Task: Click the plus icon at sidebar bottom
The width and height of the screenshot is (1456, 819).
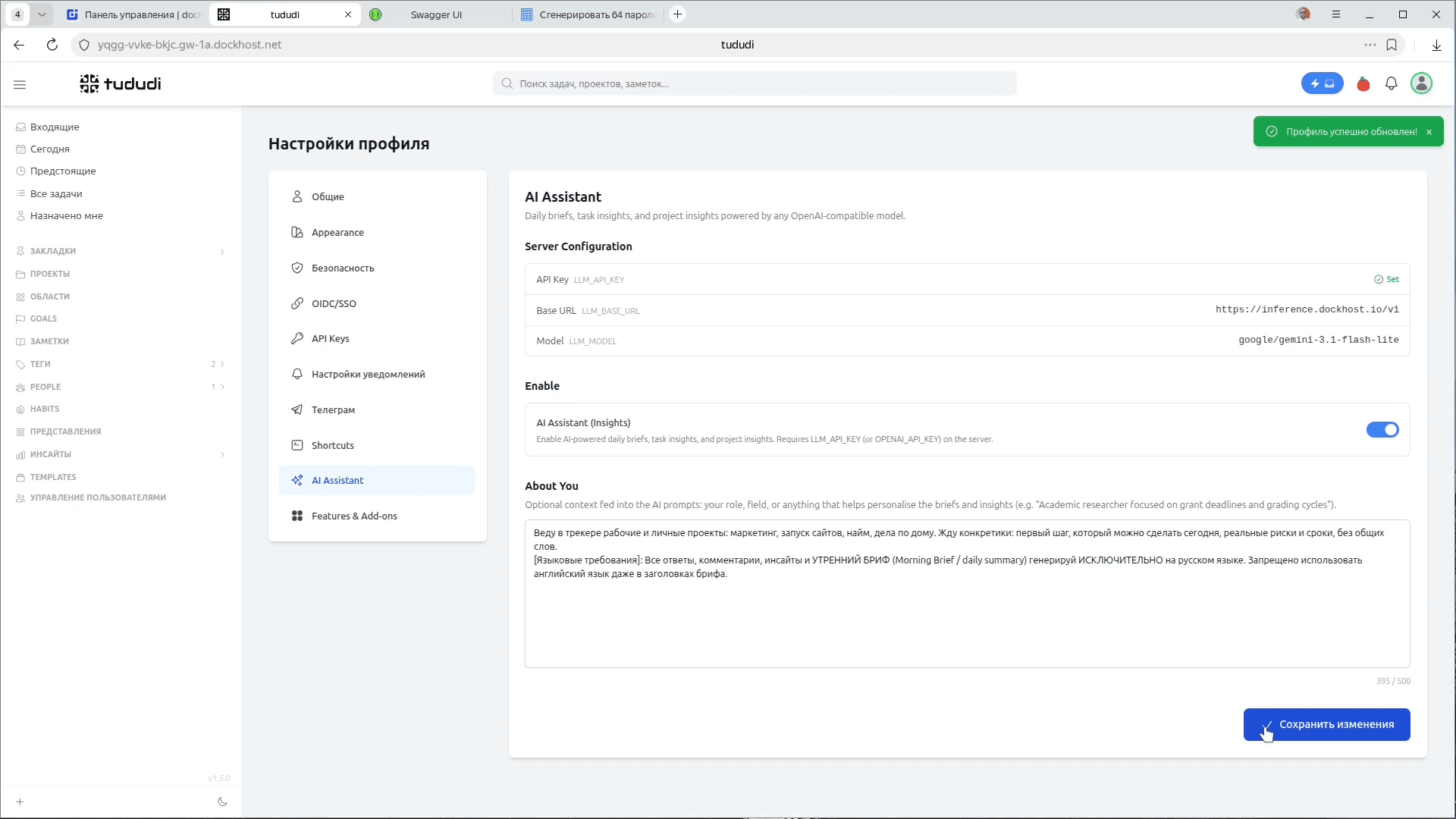Action: (20, 802)
